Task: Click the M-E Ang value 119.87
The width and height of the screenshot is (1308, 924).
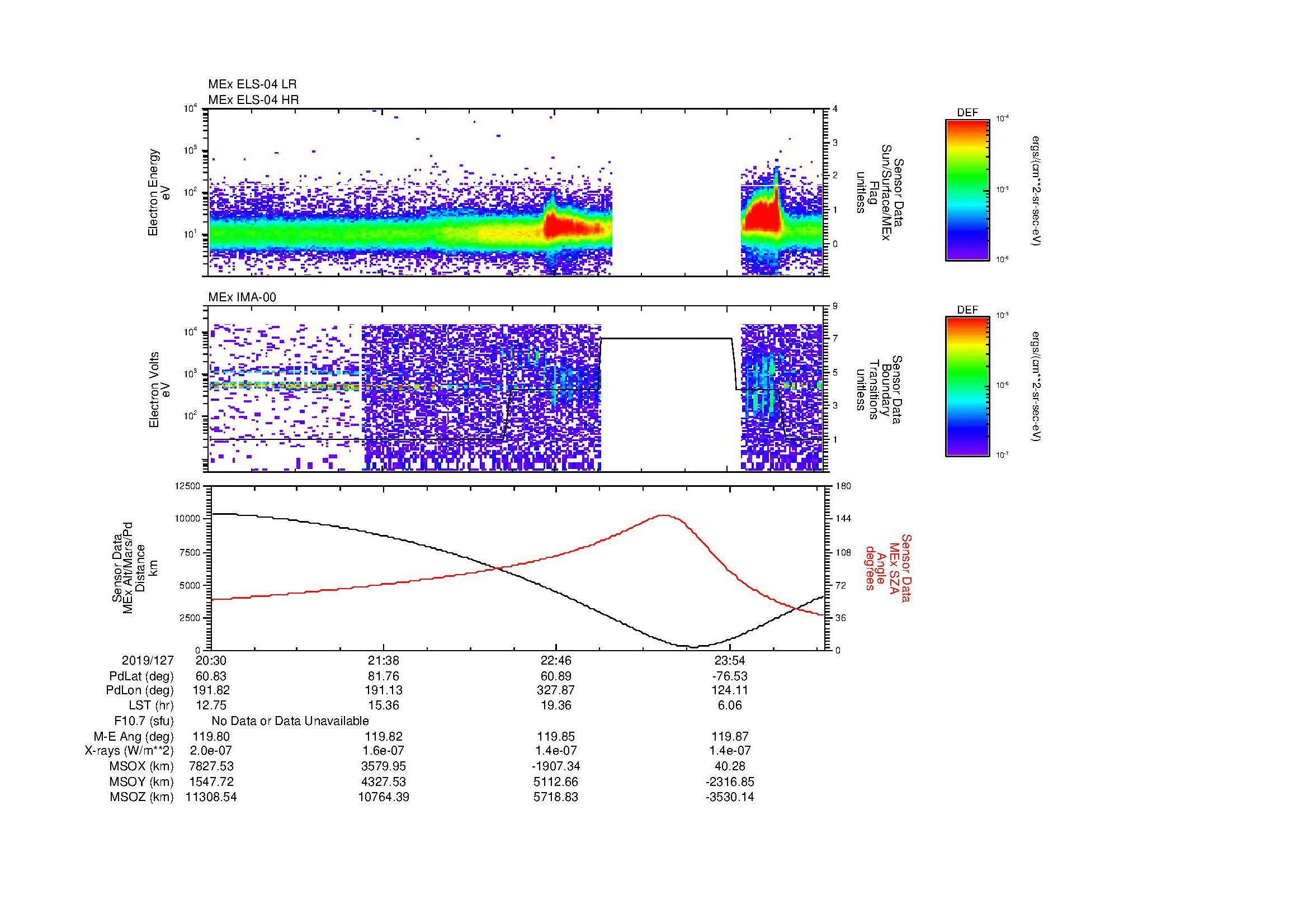Action: (730, 737)
